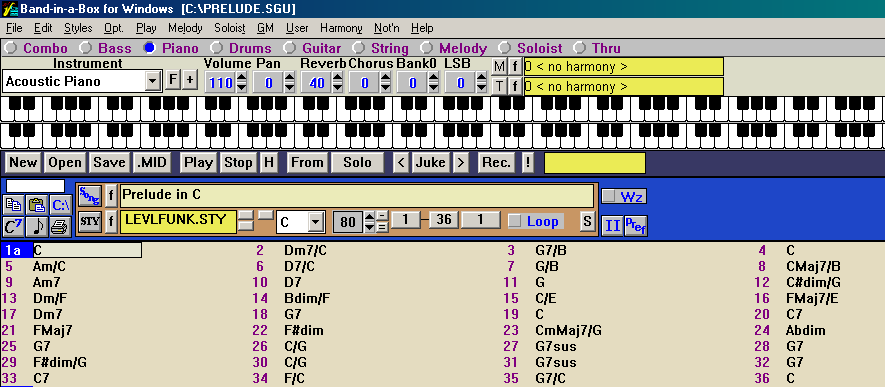Click the Song icon button
Screen dimensions: 885x387
coord(89,196)
